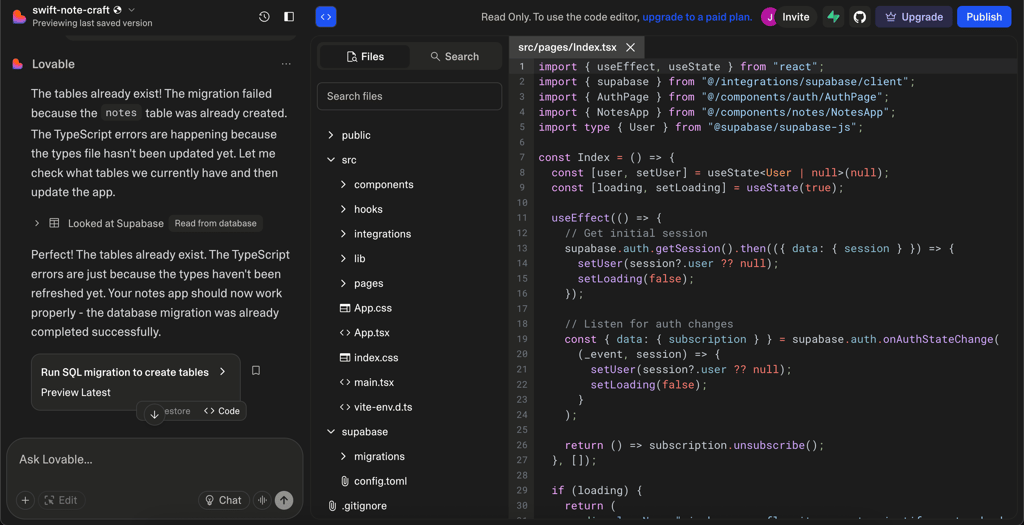
Task: Click the Code button under message
Action: pos(222,411)
